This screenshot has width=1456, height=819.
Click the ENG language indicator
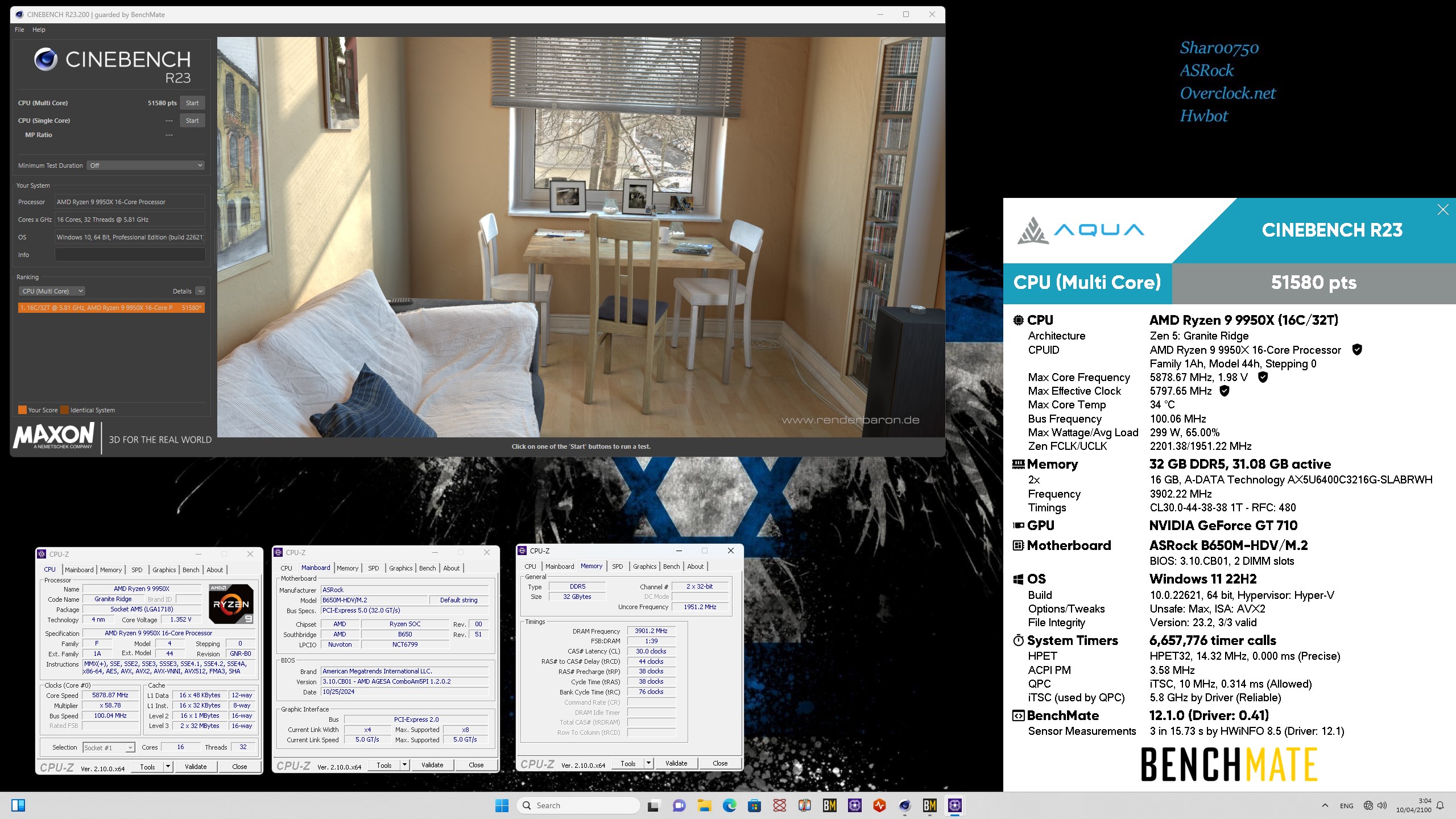point(1346,806)
